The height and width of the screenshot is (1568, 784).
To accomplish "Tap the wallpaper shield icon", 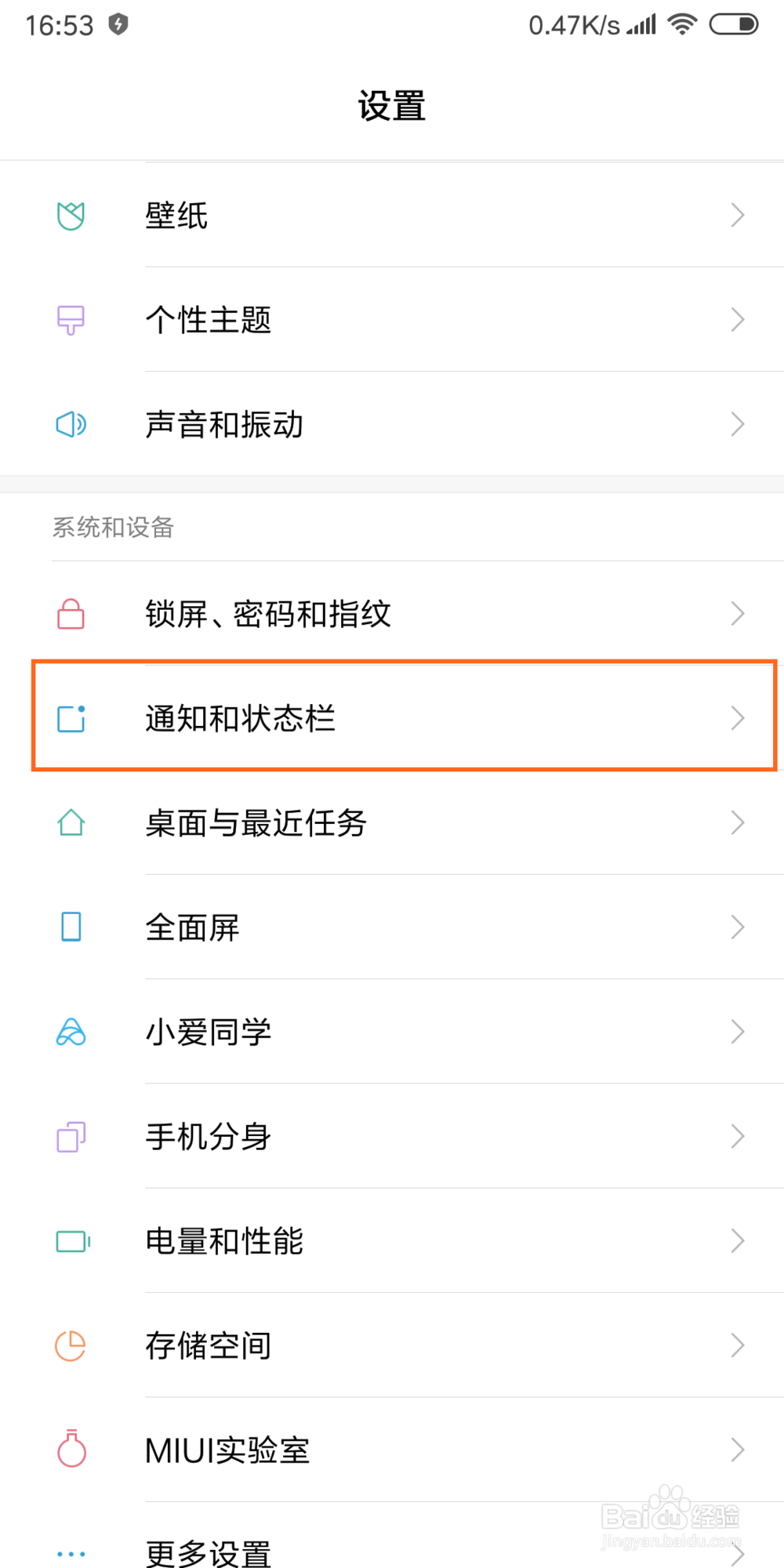I will (71, 216).
